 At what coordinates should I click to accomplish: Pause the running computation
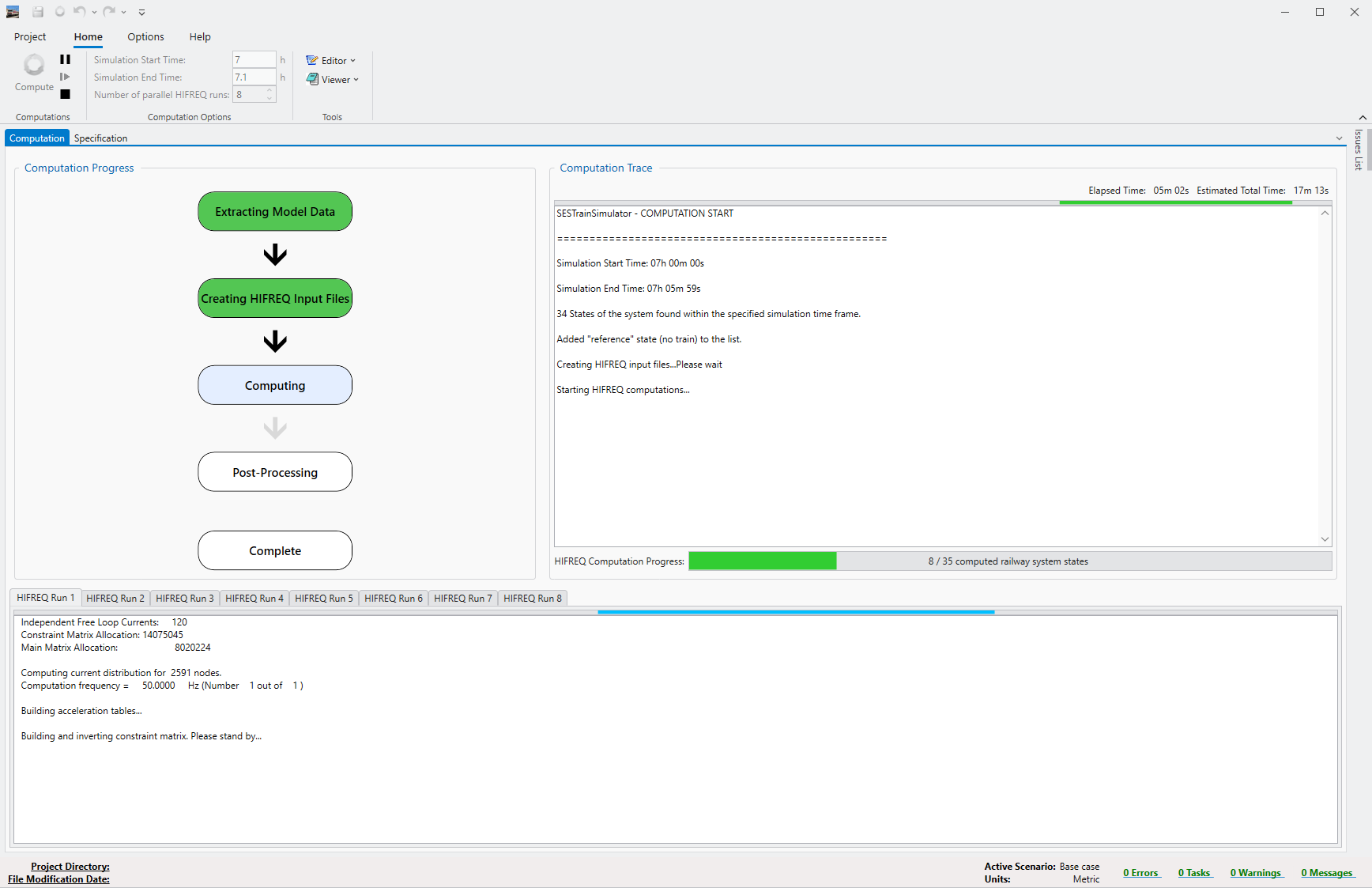coord(65,59)
